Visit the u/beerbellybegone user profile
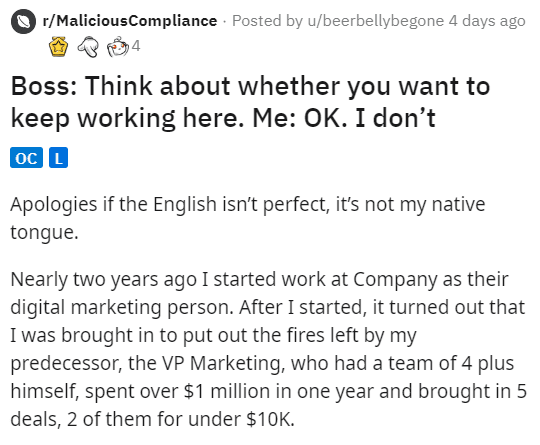The width and height of the screenshot is (540, 445). point(376,21)
